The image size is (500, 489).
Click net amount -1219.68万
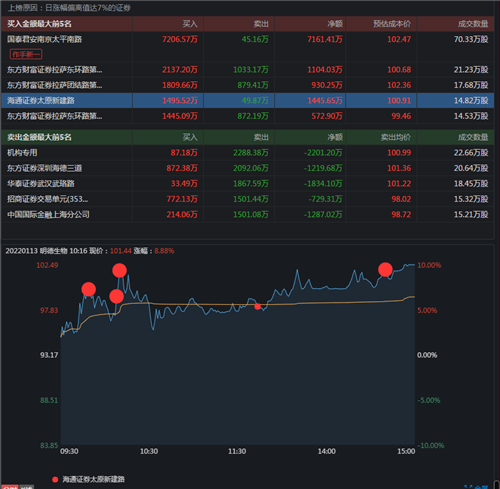(x=323, y=168)
